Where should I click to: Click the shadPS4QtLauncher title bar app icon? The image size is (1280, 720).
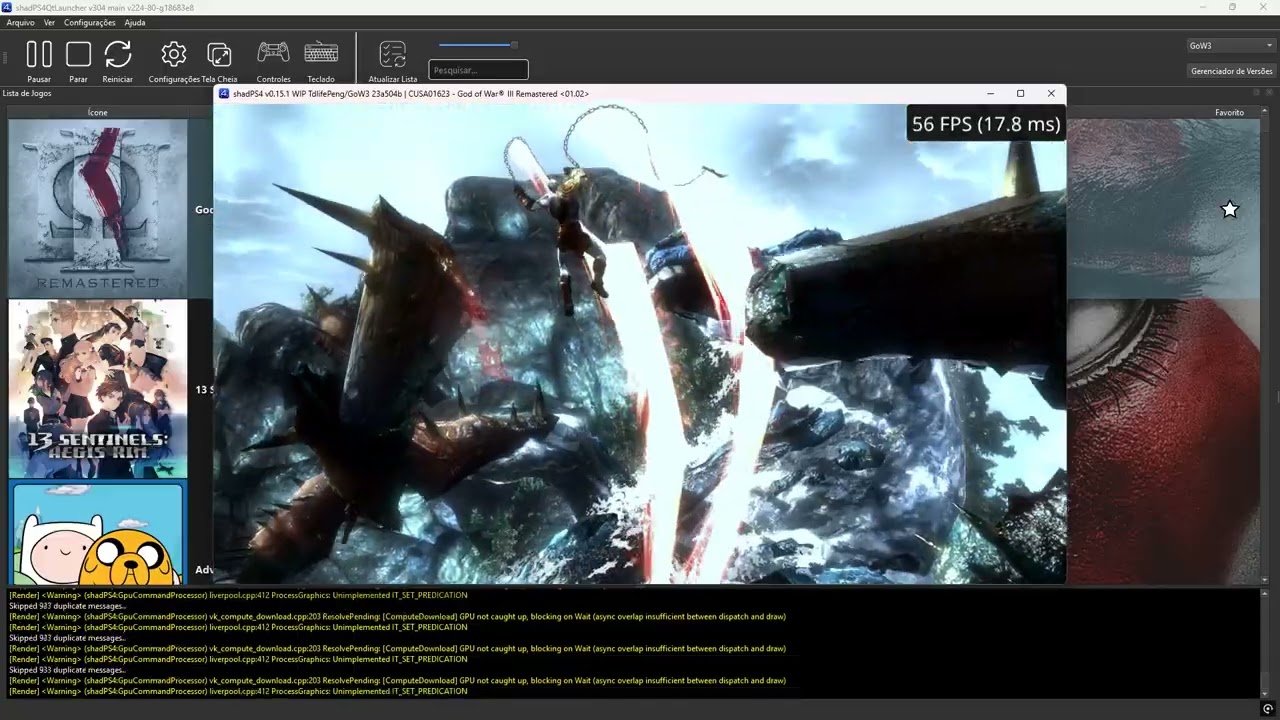(x=7, y=7)
